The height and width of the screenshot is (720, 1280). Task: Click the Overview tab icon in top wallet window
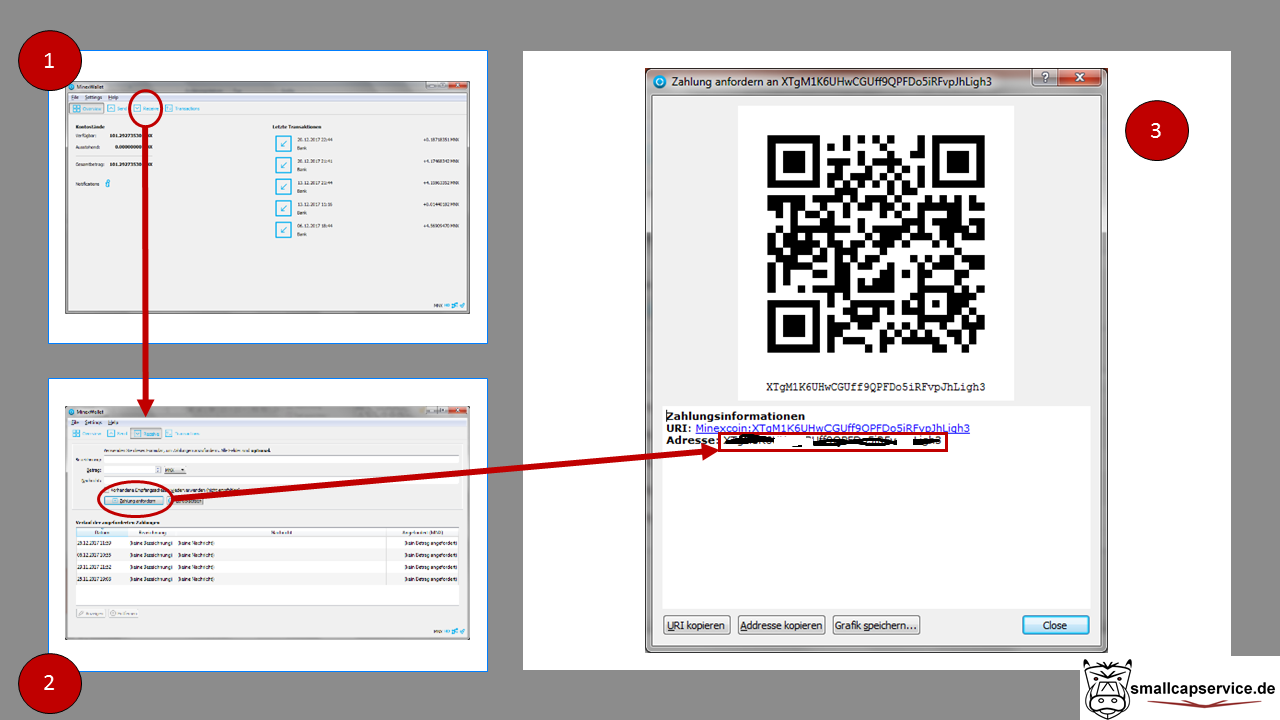(x=76, y=108)
